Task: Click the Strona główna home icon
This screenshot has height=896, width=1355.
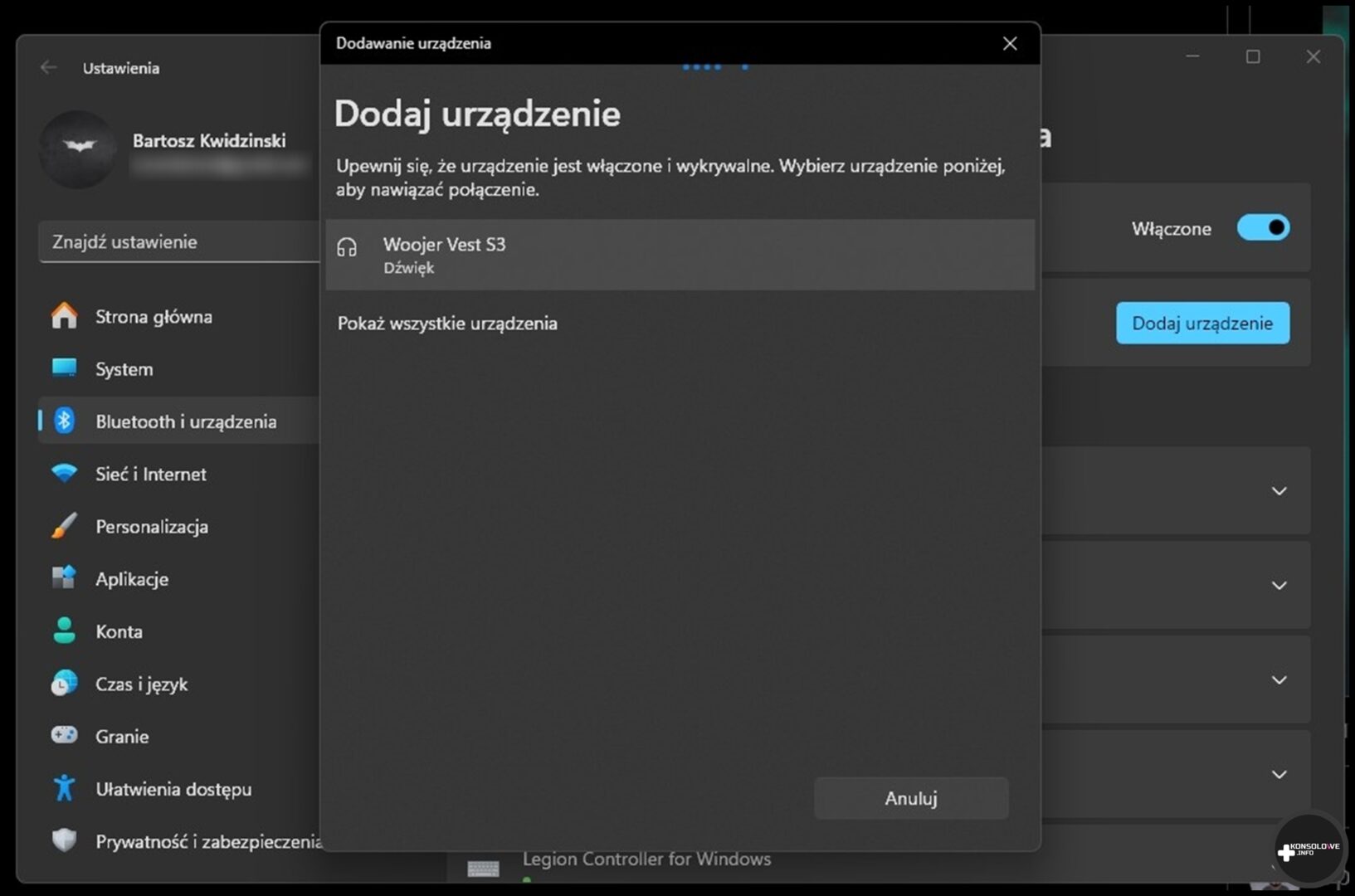Action: point(64,316)
